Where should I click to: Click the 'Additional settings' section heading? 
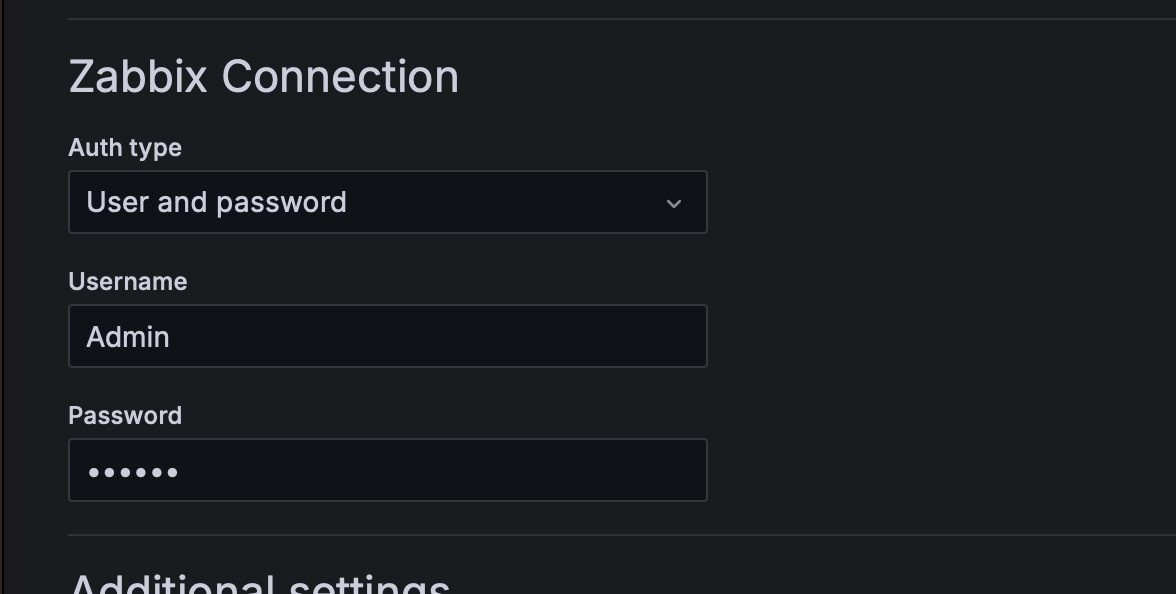(x=260, y=584)
